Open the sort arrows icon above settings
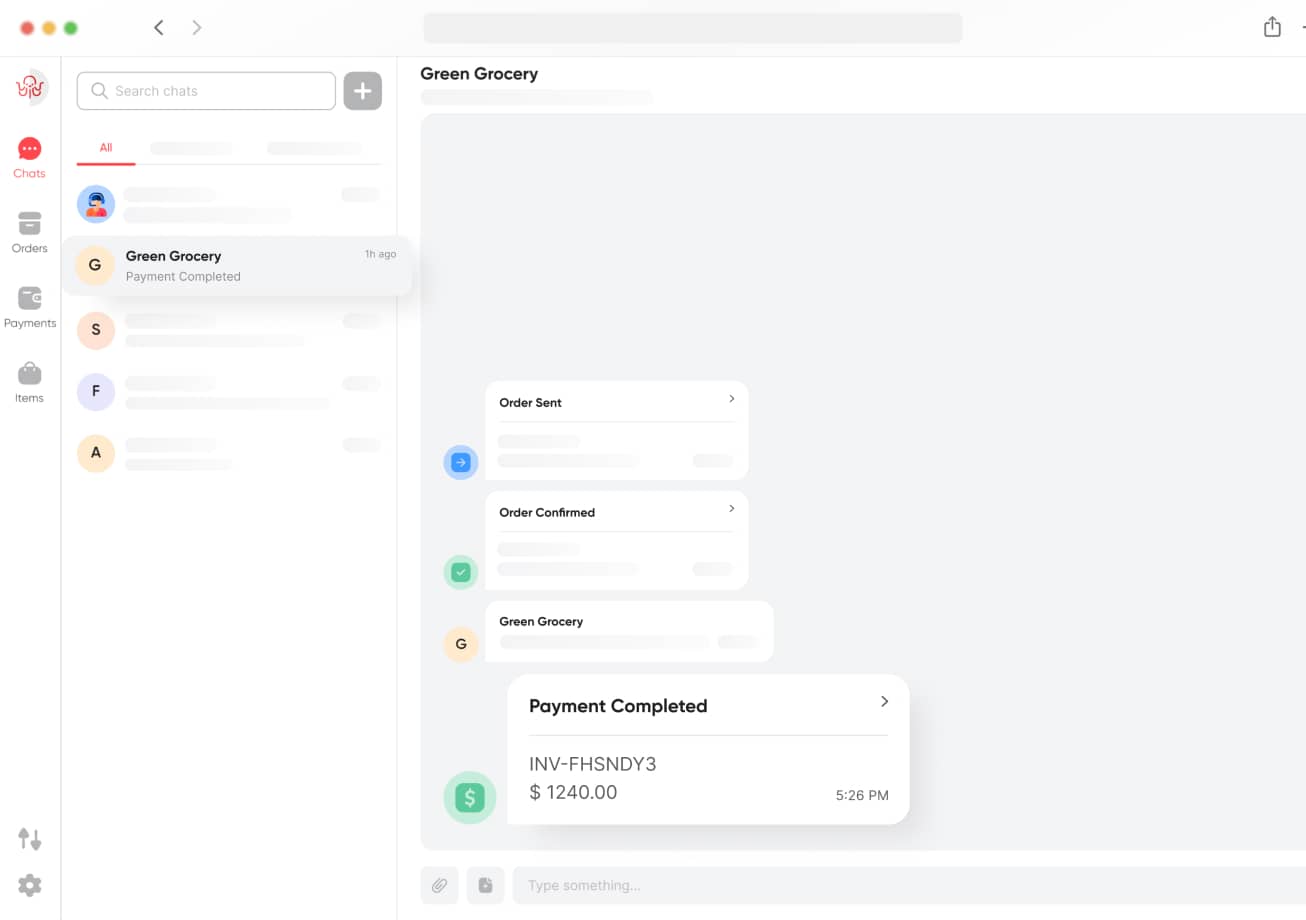This screenshot has width=1306, height=920. pyautogui.click(x=29, y=839)
